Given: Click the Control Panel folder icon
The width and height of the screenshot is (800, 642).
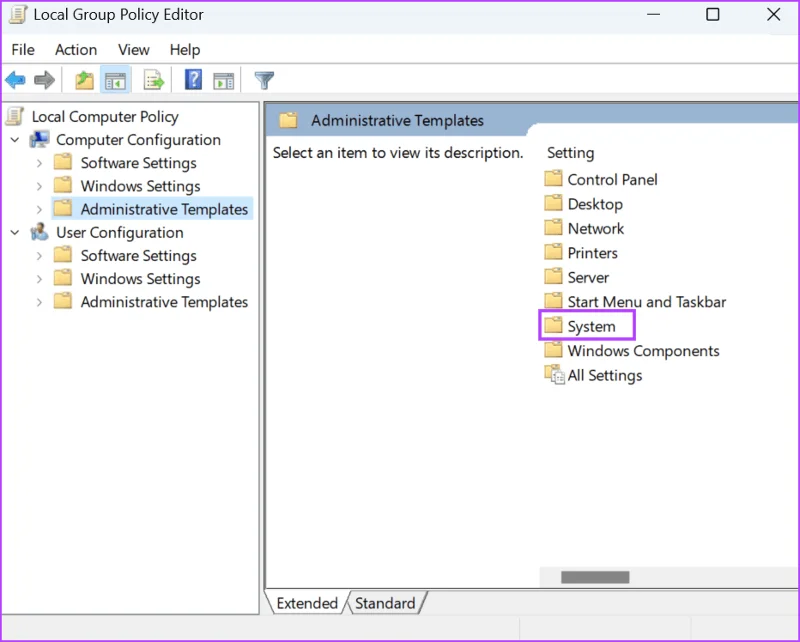Looking at the screenshot, I should pos(553,179).
